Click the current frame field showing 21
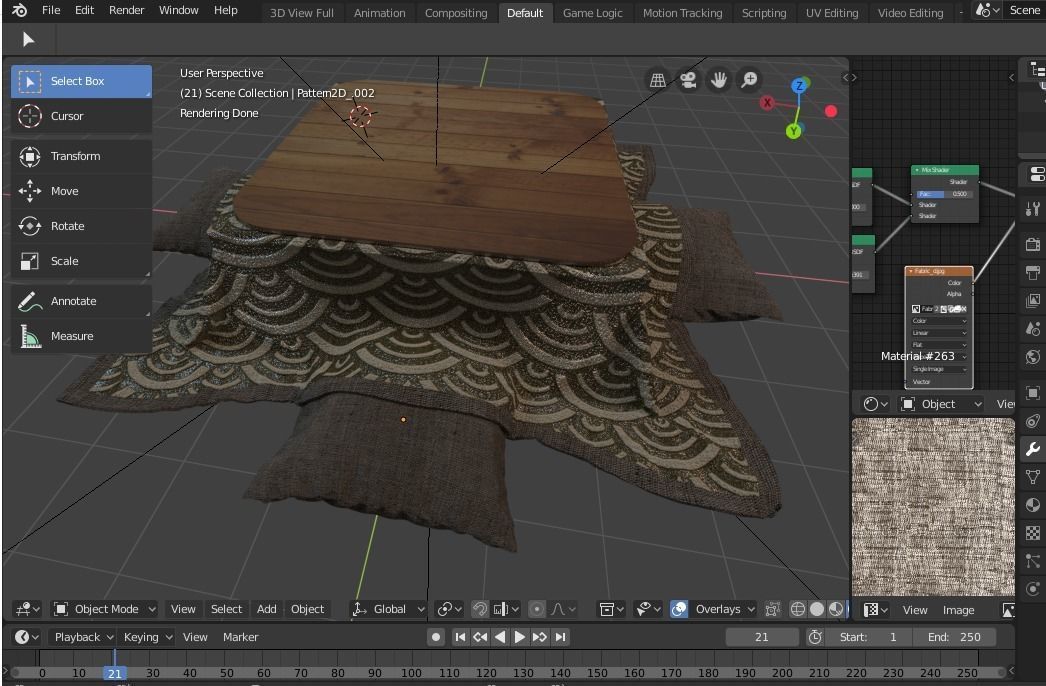Screen dimensions: 1046x686 (762, 637)
